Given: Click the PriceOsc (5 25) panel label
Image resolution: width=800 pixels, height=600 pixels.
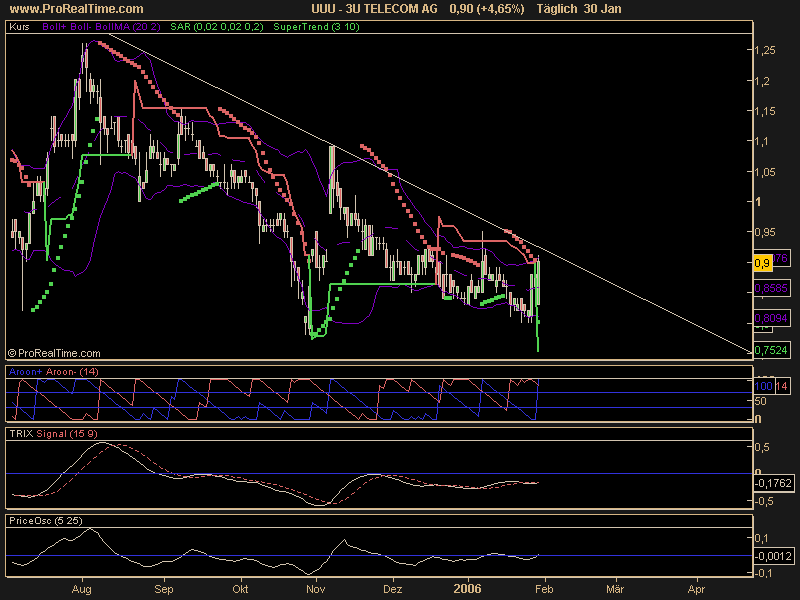Looking at the screenshot, I should coord(45,520).
